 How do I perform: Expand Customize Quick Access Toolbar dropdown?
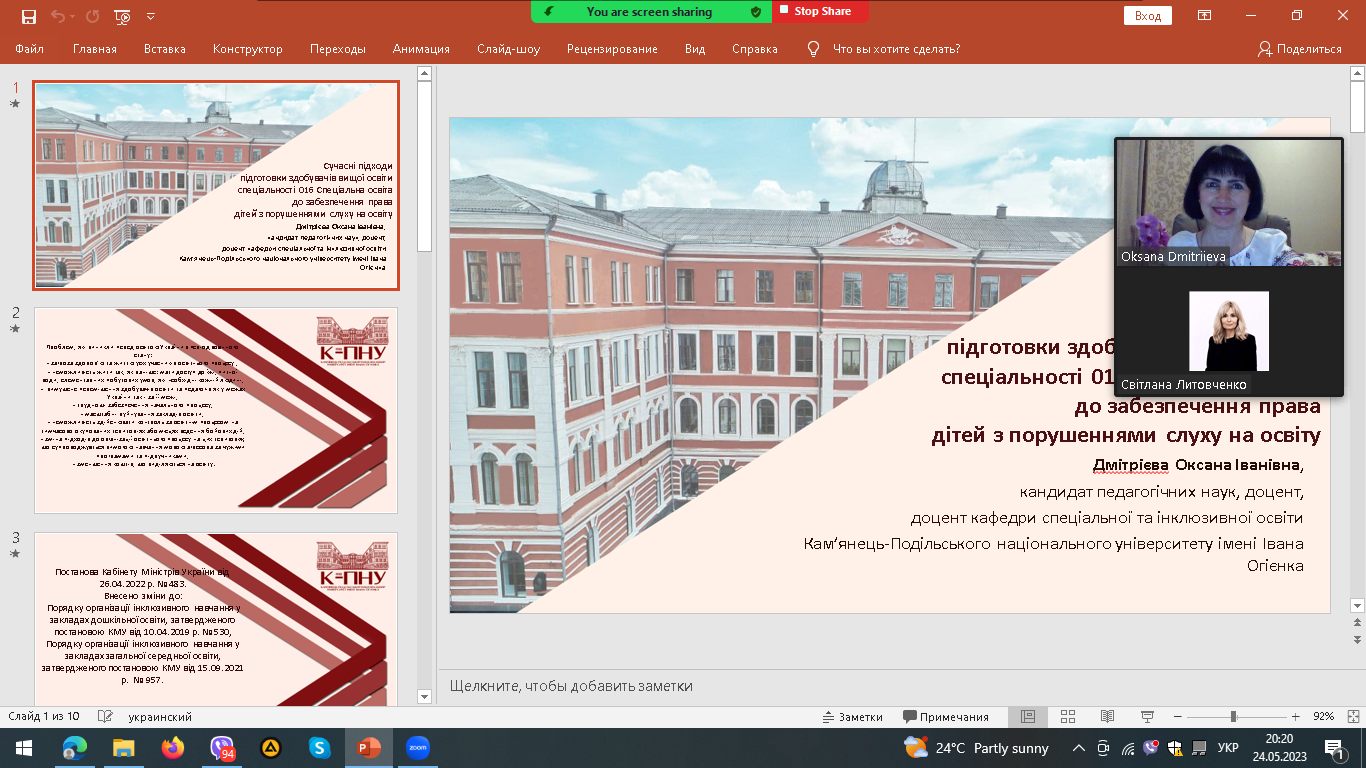tap(151, 17)
